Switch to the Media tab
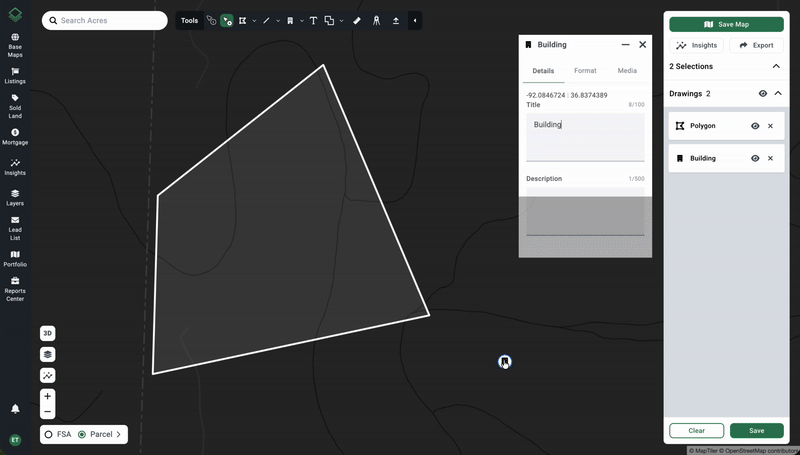Screen dimensions: 800x455 [x=627, y=71]
